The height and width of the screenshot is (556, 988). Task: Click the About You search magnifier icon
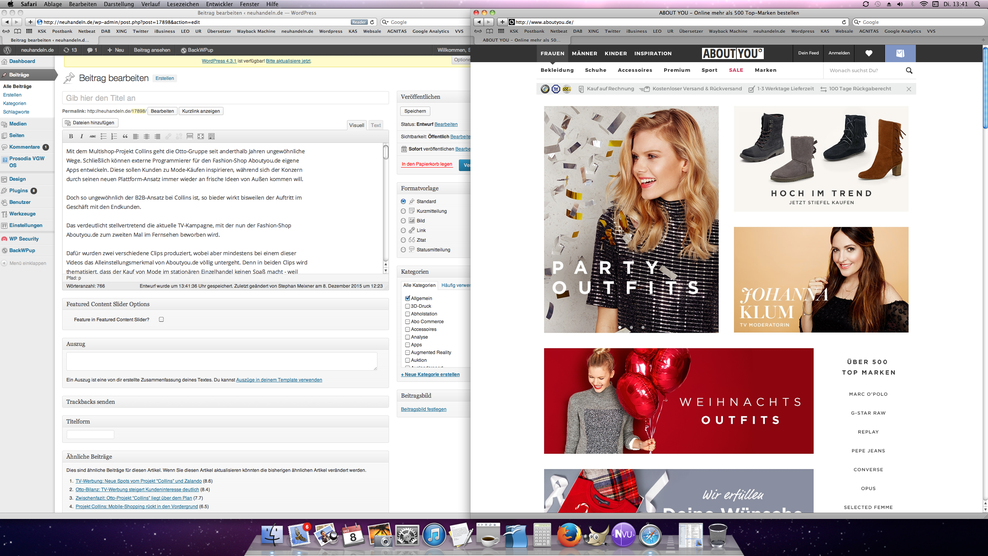point(909,71)
